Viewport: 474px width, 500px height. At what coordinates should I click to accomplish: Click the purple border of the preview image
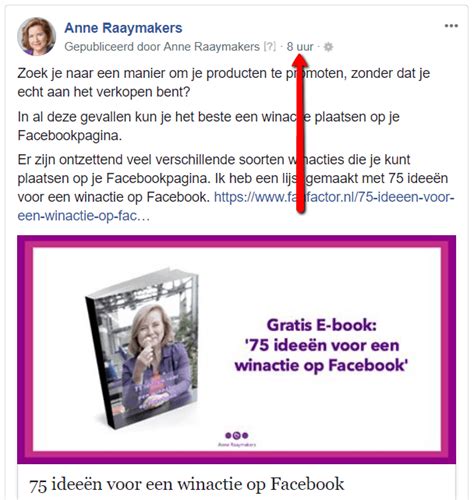(237, 241)
